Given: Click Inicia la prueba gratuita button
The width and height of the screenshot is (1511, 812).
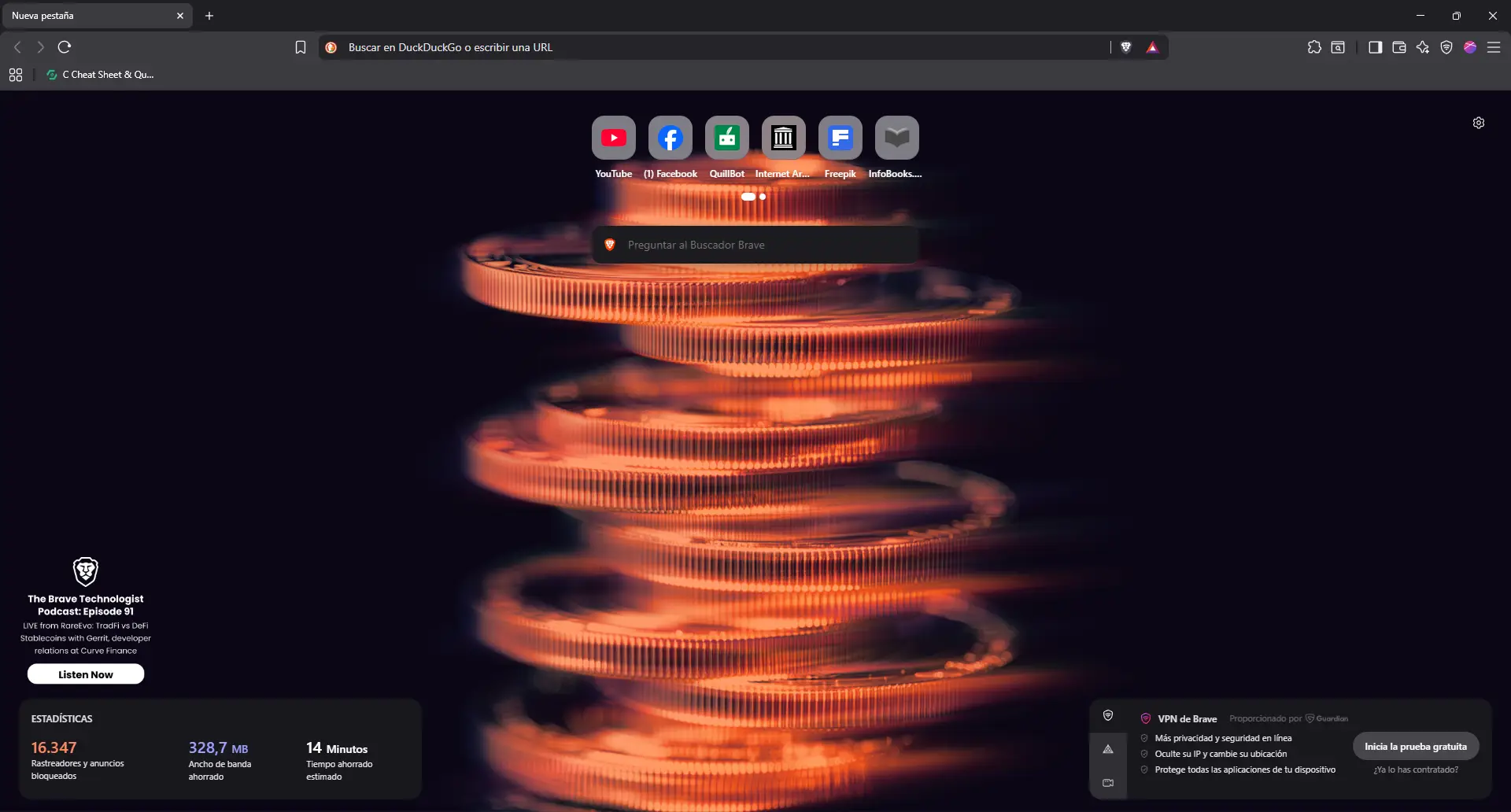Looking at the screenshot, I should click(1415, 747).
